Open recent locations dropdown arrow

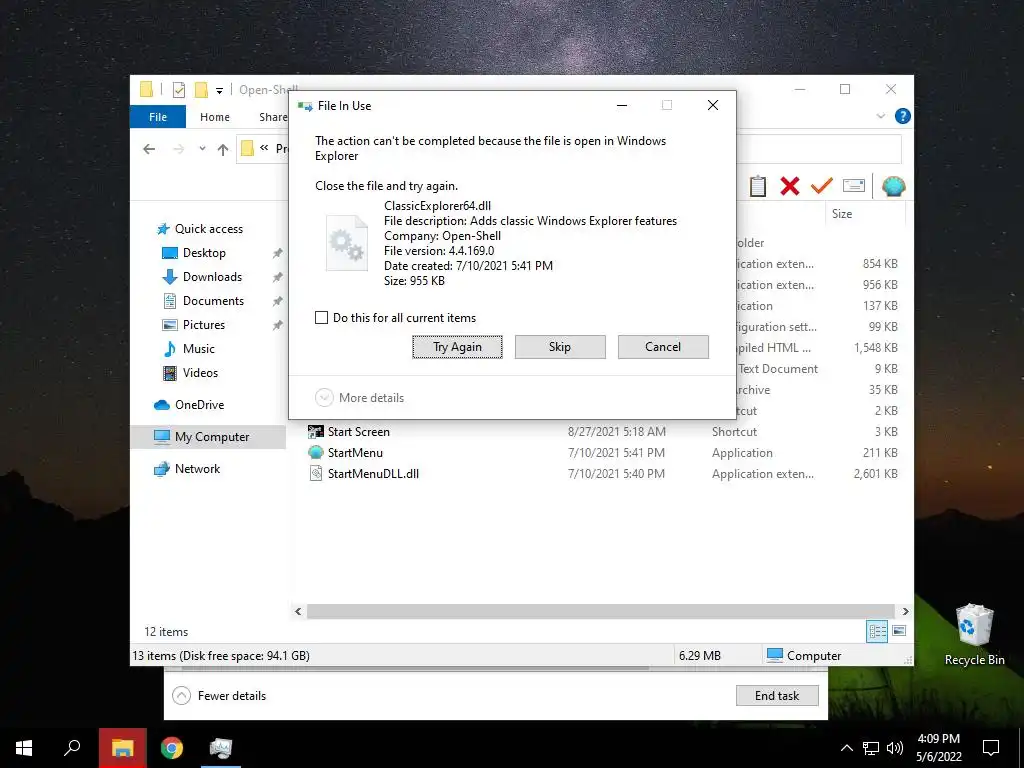pyautogui.click(x=202, y=149)
